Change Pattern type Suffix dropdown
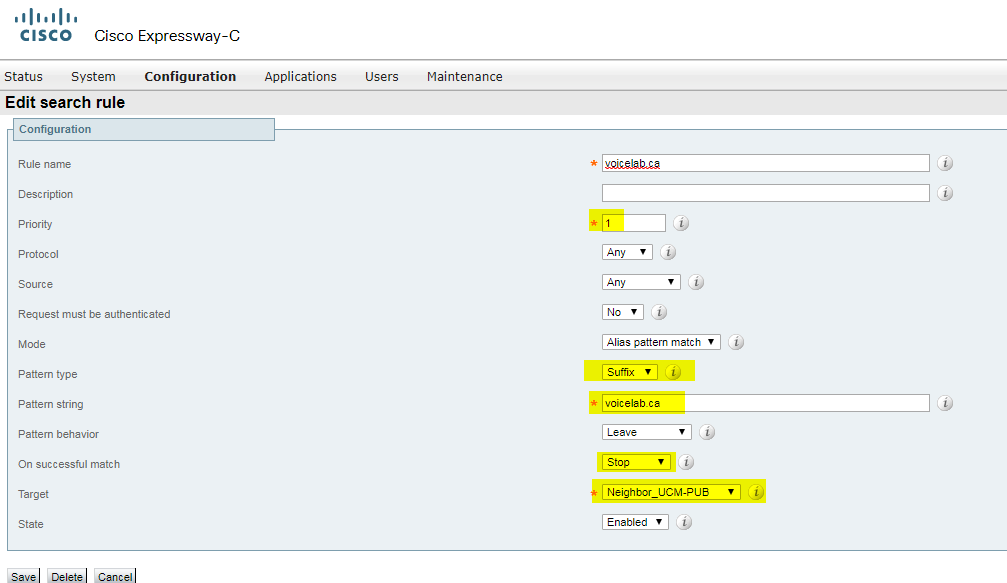The height and width of the screenshot is (583, 1007). click(x=629, y=372)
